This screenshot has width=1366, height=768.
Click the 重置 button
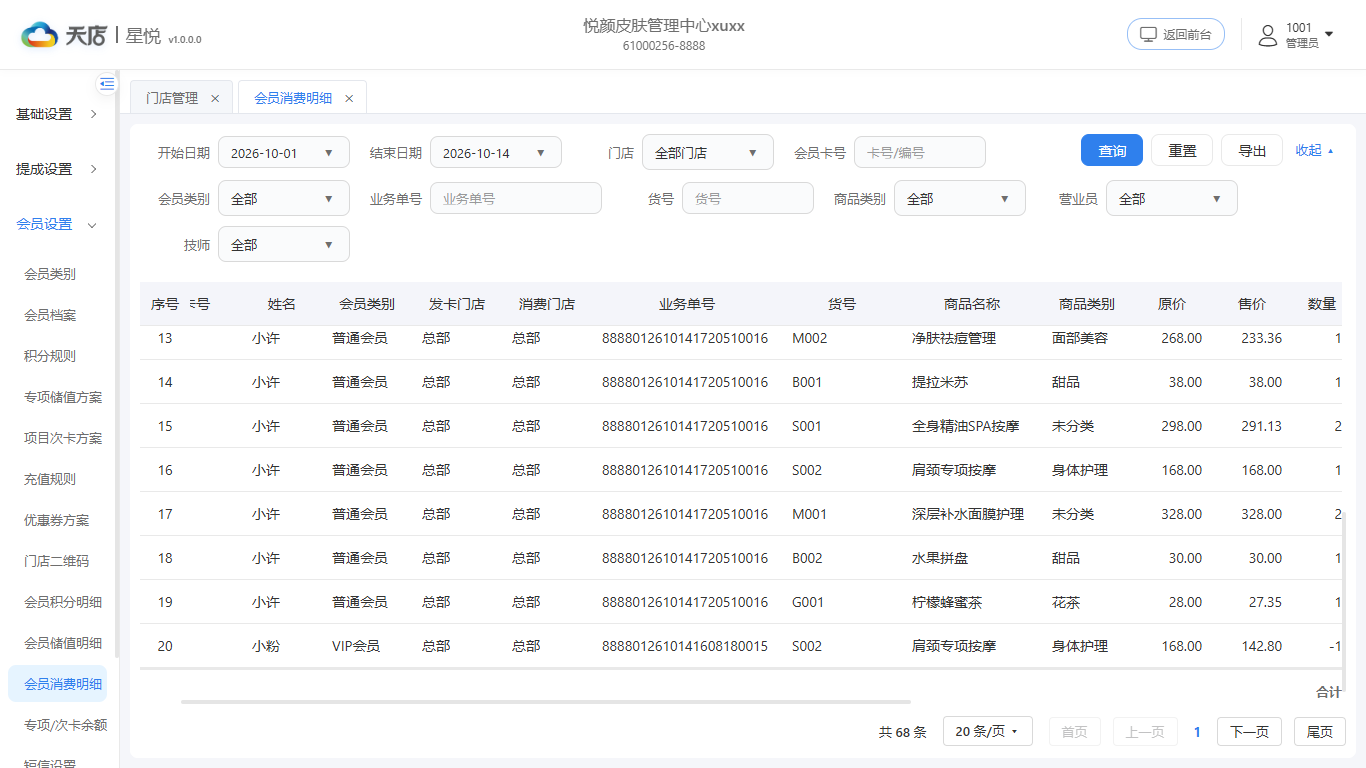tap(1182, 151)
